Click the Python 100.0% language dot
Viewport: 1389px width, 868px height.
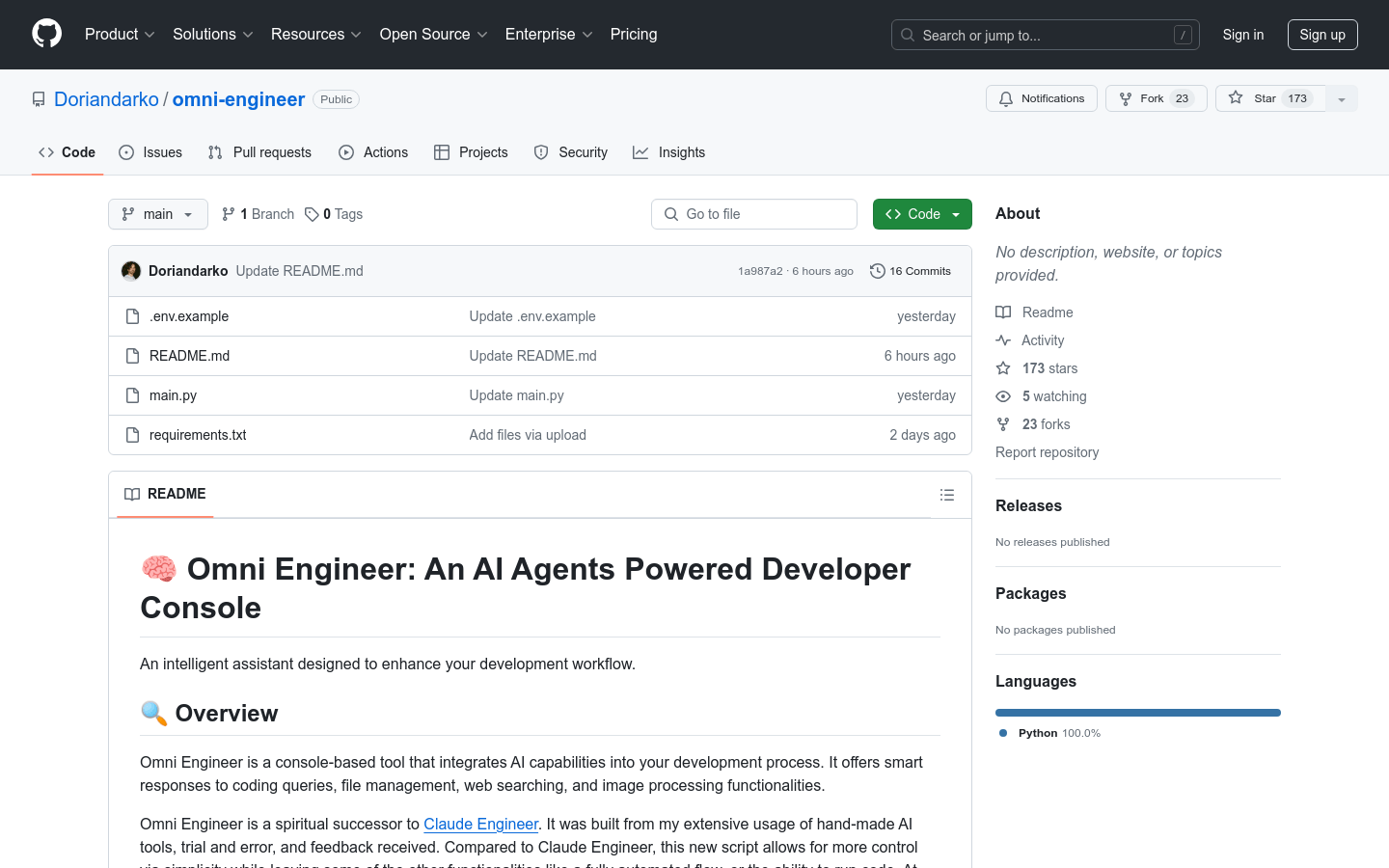click(x=1003, y=733)
